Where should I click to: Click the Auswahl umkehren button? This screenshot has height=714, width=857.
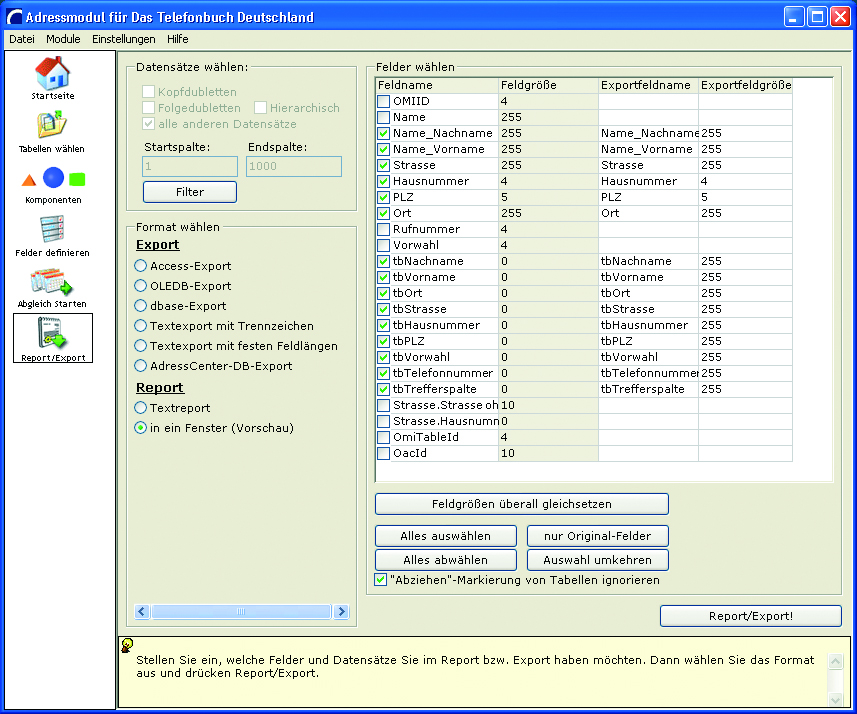(x=597, y=560)
